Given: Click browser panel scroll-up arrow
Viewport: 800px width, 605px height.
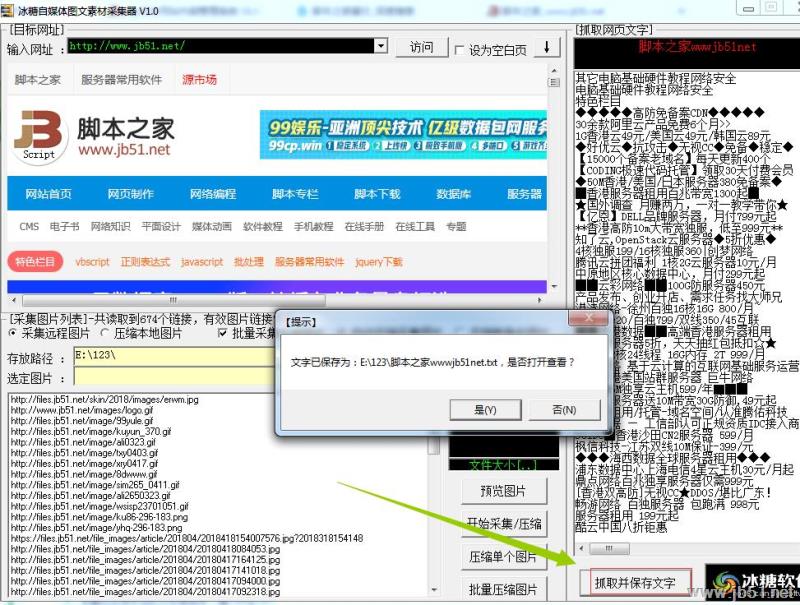Looking at the screenshot, I should click(x=554, y=71).
